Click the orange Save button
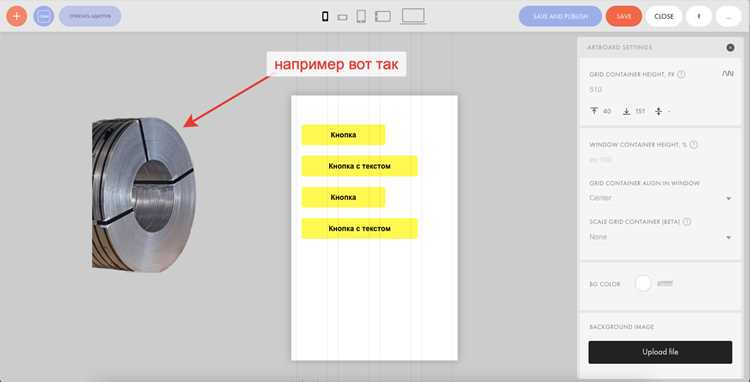The height and width of the screenshot is (382, 750). tap(624, 16)
